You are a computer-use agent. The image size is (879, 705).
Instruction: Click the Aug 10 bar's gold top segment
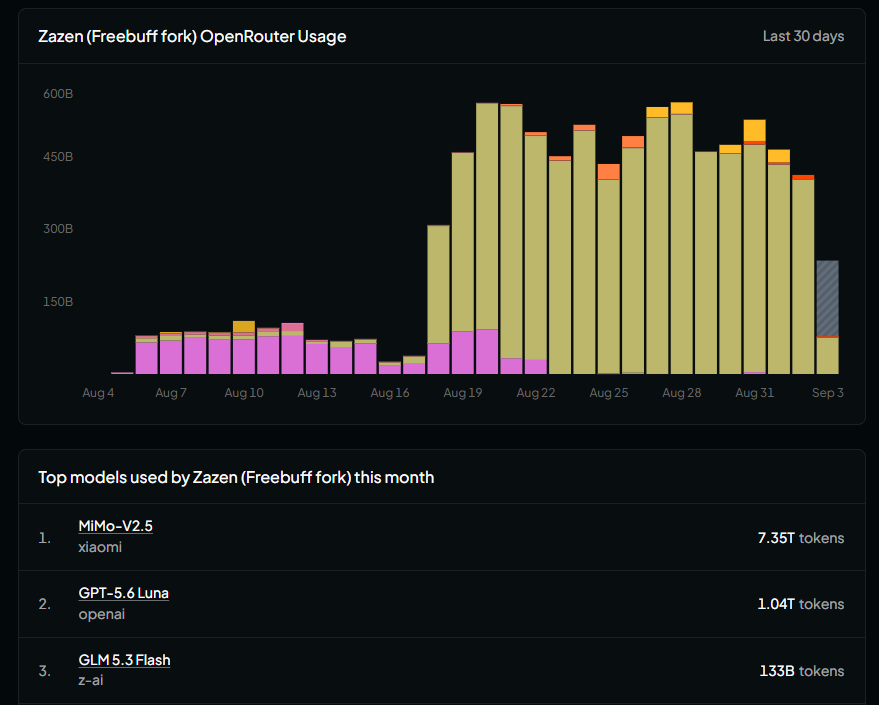point(244,327)
